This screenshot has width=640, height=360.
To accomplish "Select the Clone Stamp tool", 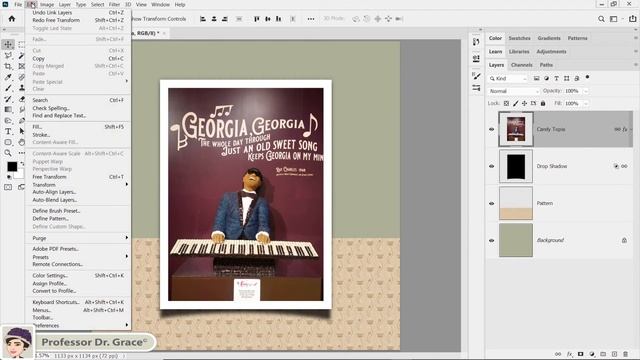I will (22, 88).
